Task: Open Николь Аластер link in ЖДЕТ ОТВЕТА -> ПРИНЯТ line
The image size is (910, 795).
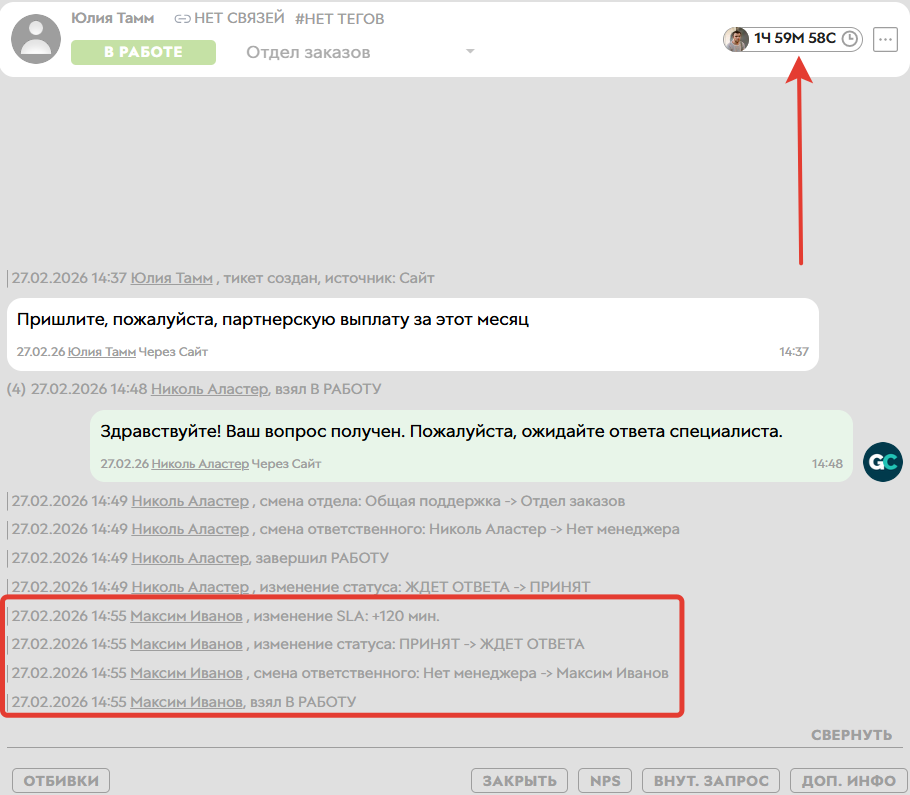Action: tap(190, 587)
